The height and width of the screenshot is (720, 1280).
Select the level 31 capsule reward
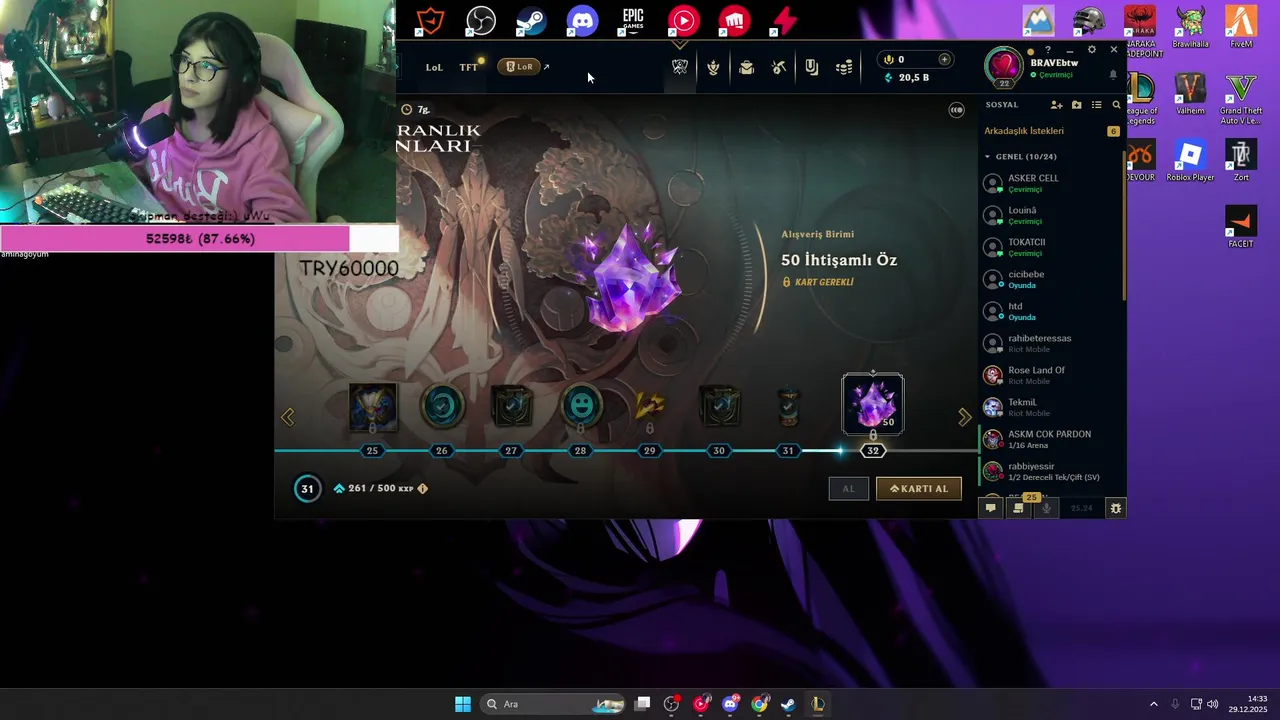point(788,407)
